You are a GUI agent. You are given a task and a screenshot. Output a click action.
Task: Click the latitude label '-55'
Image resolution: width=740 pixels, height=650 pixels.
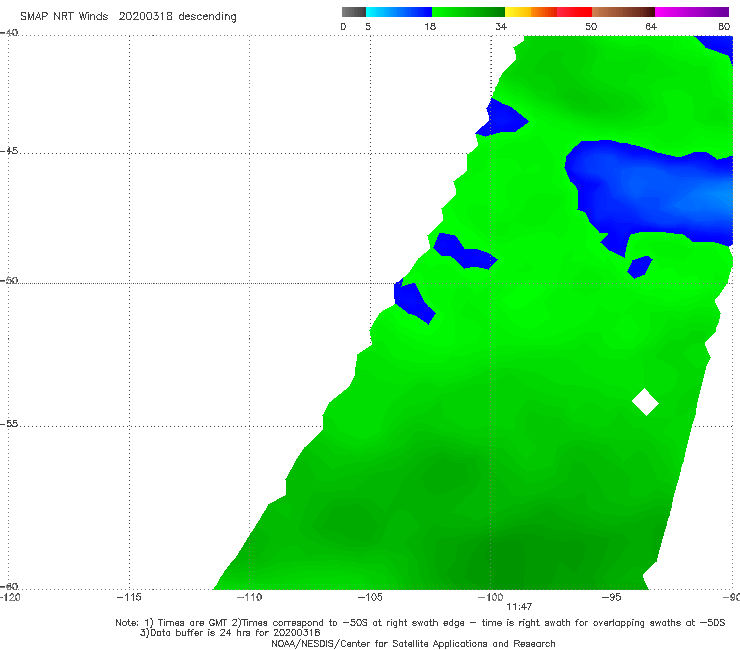point(9,424)
